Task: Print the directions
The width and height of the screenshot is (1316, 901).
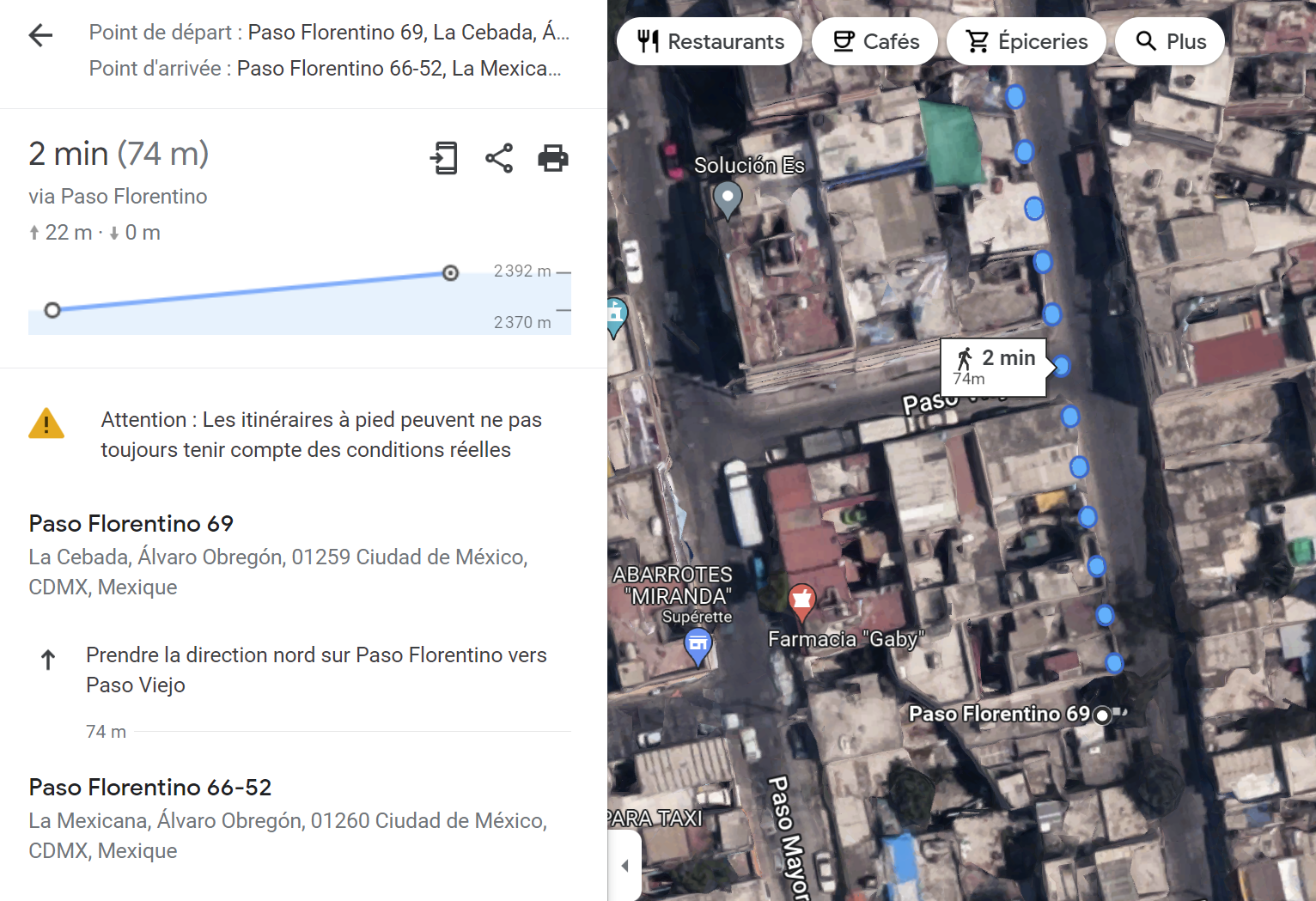Action: point(552,158)
